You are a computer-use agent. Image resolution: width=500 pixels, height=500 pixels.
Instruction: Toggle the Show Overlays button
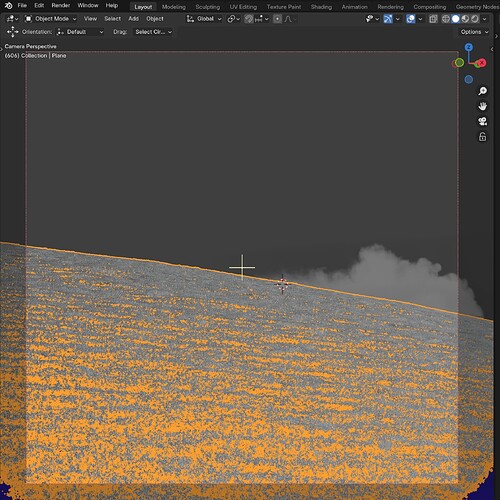[x=411, y=19]
